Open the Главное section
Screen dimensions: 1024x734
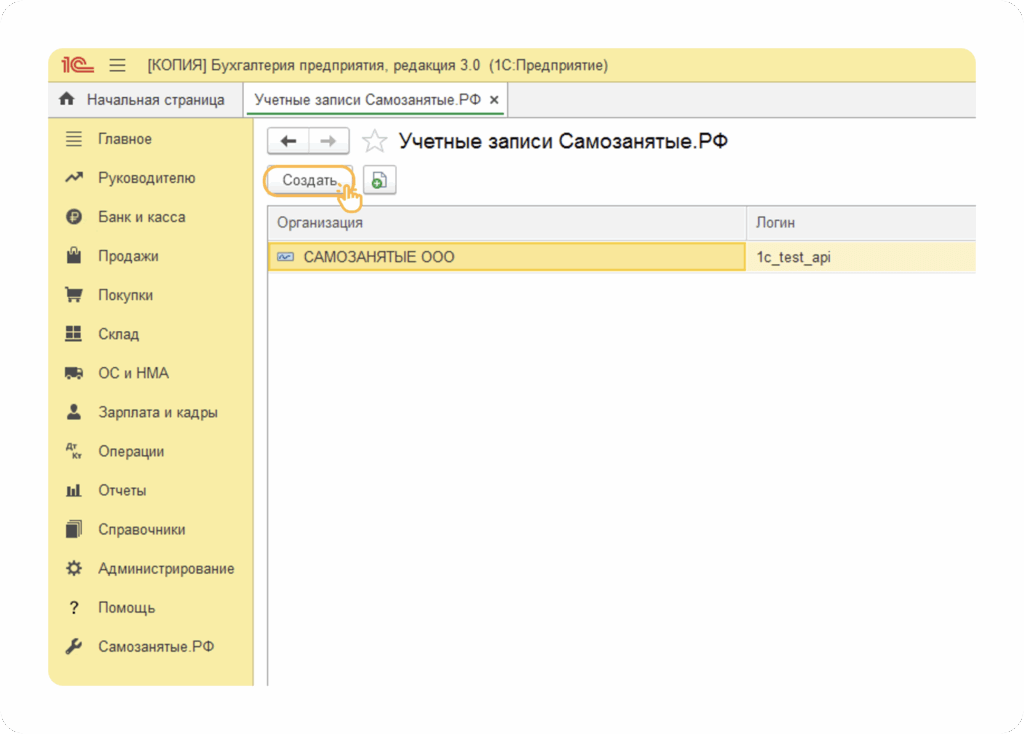click(x=124, y=139)
